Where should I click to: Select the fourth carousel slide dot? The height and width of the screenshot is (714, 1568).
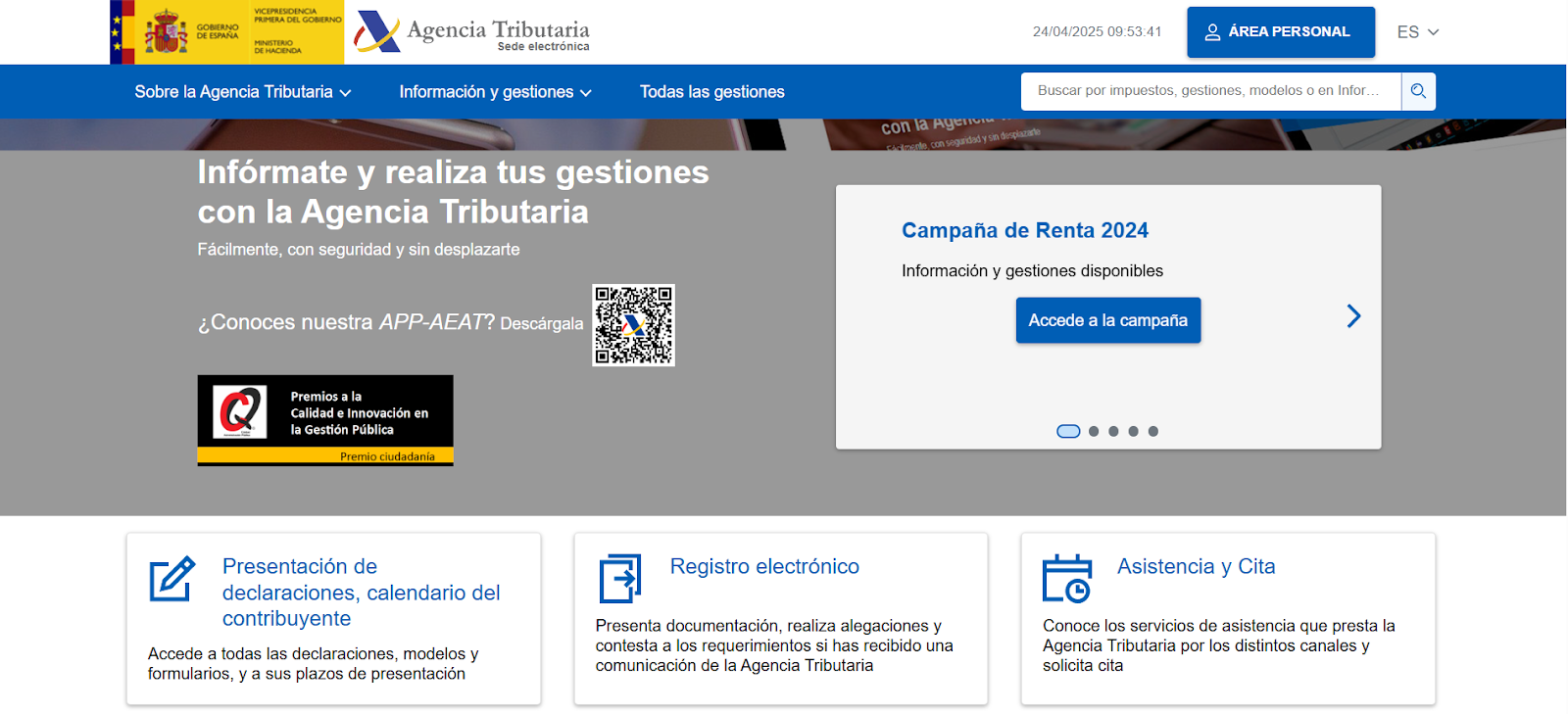[x=1133, y=432]
